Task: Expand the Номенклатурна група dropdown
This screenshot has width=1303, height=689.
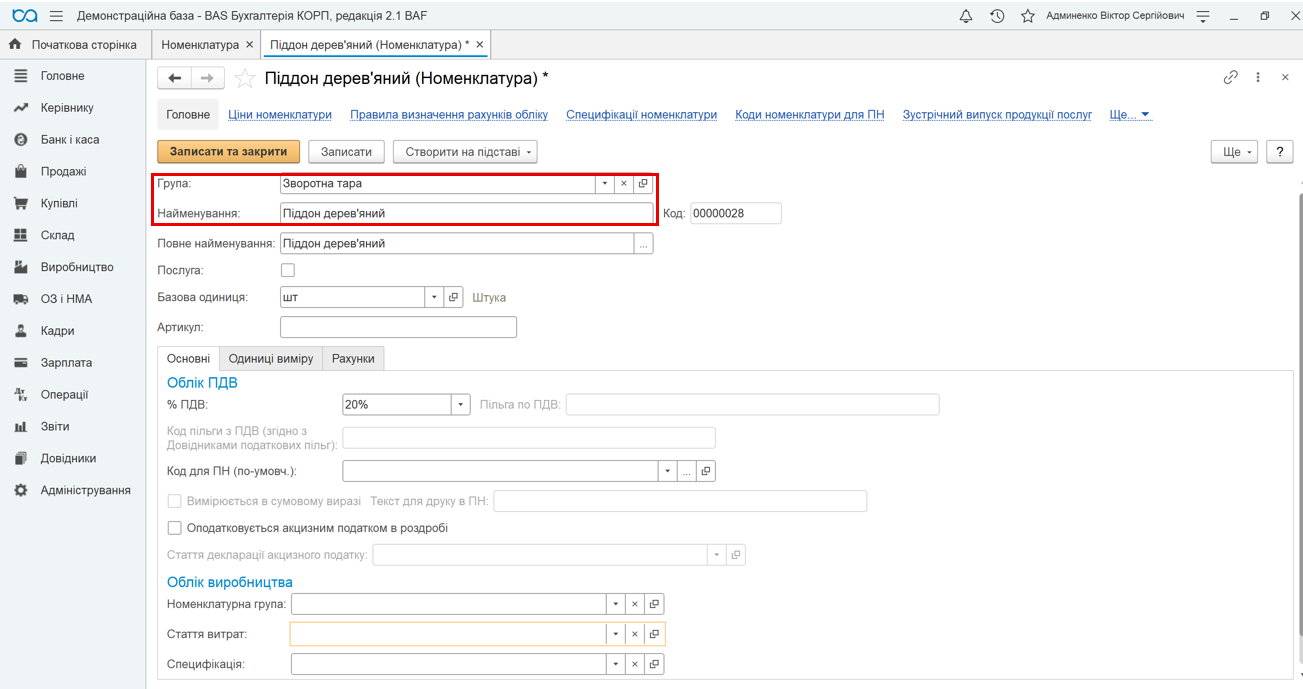Action: point(616,604)
